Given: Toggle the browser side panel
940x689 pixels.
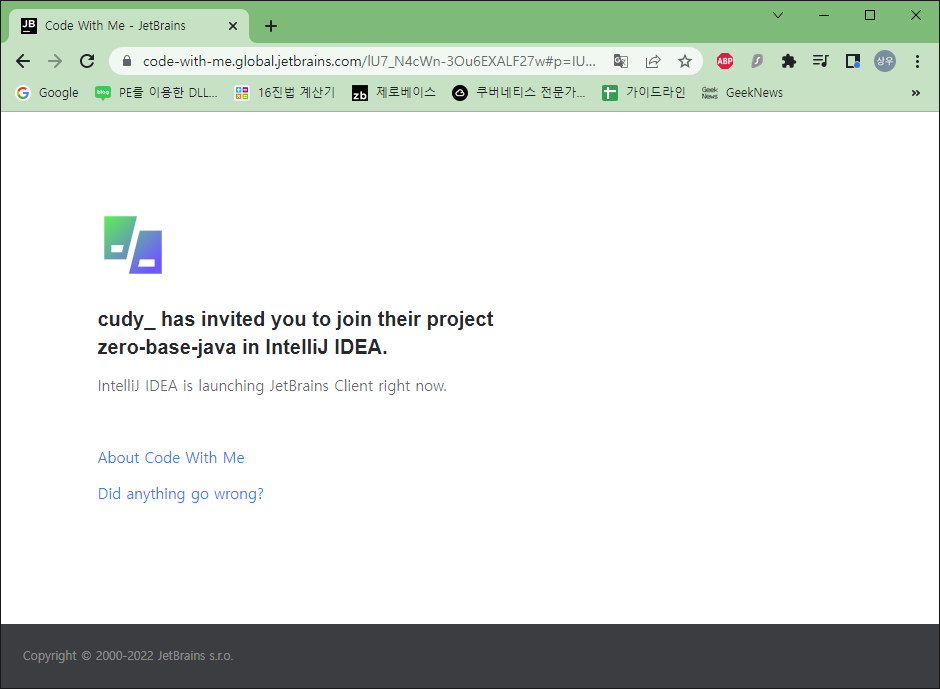Looking at the screenshot, I should (852, 61).
